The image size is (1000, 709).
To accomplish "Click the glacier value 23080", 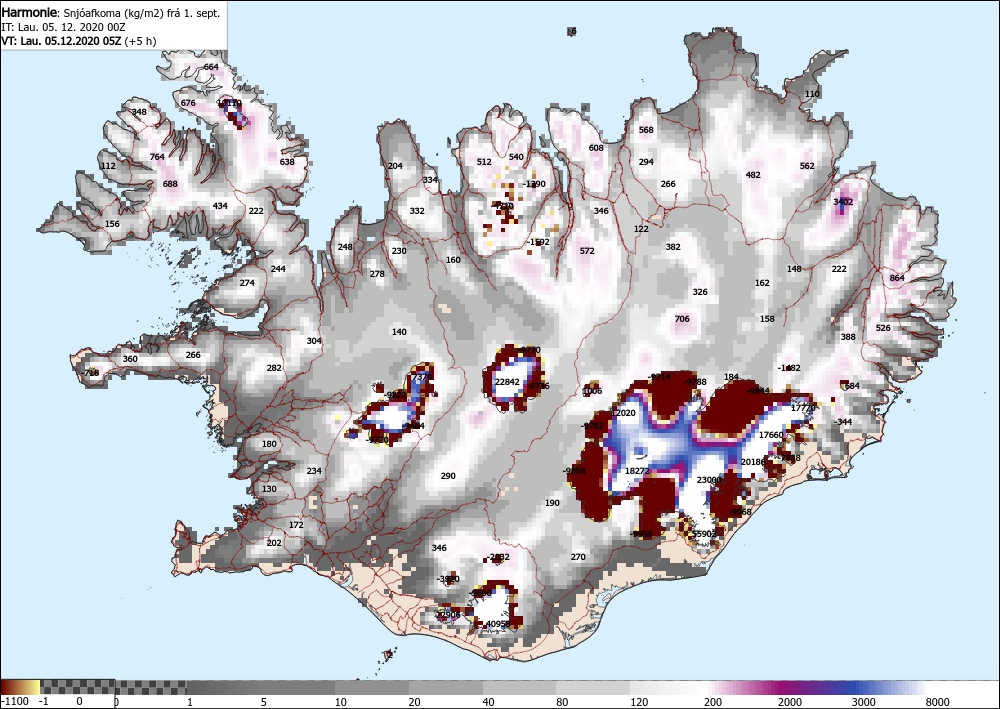I will (709, 480).
